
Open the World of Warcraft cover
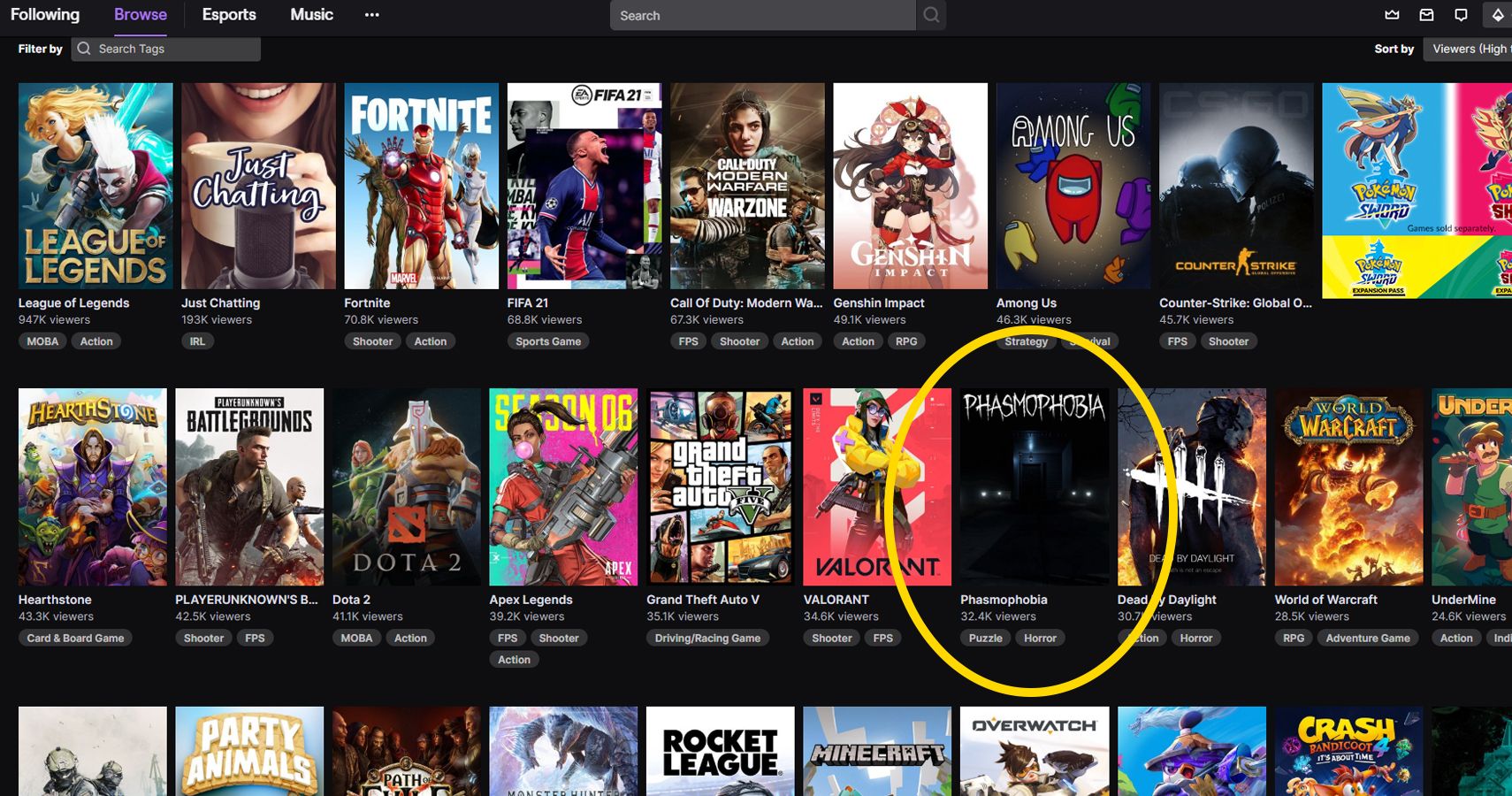point(1348,486)
